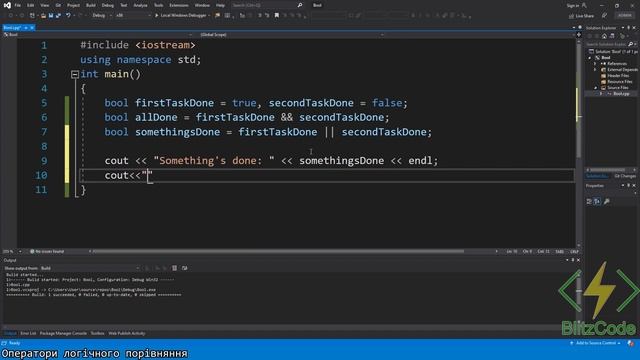Open the Test menu
This screenshot has width=640, height=360.
[x=124, y=5]
